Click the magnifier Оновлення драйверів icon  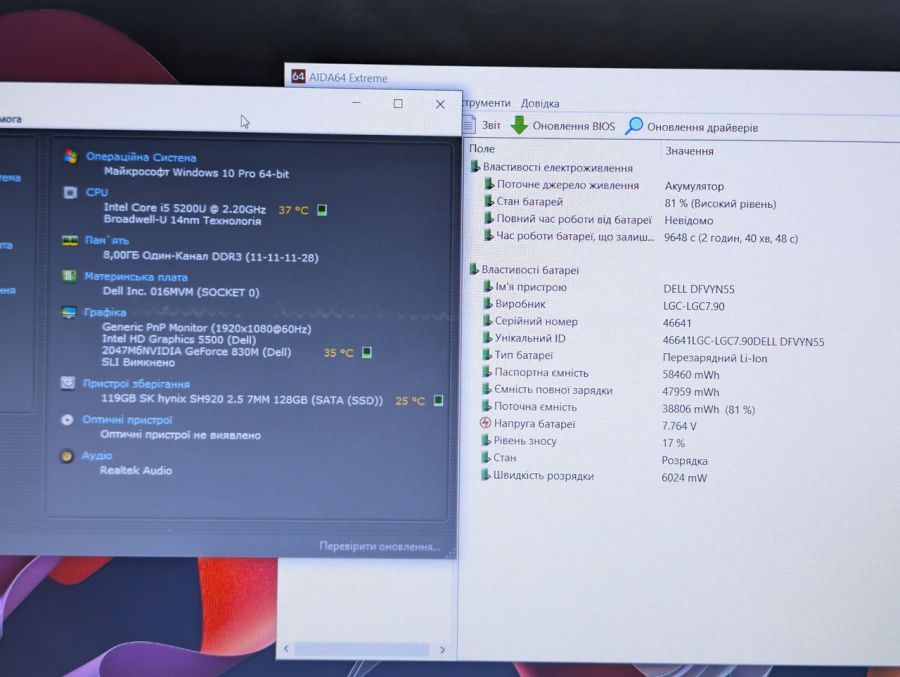(634, 126)
